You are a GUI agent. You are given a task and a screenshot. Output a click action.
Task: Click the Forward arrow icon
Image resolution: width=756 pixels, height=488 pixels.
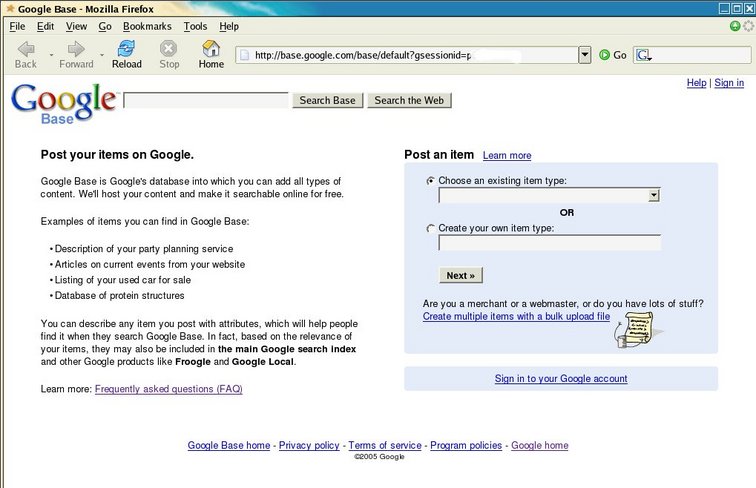click(76, 49)
